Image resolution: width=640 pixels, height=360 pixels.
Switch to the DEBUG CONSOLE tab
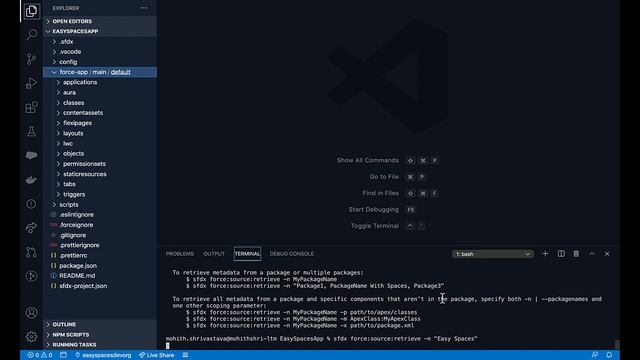point(291,254)
